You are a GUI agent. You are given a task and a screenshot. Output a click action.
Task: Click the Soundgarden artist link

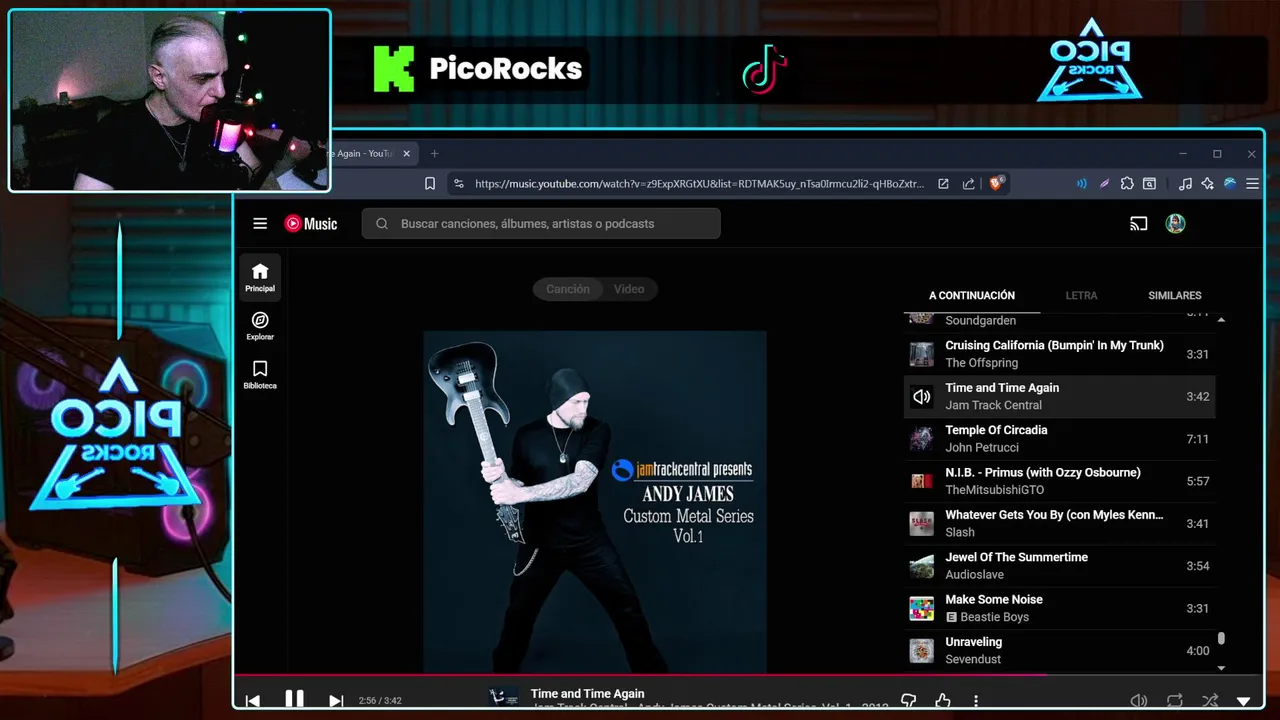pos(980,321)
